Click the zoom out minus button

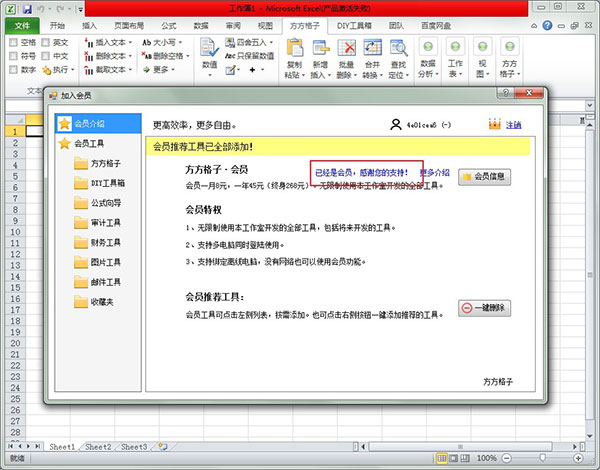point(506,458)
